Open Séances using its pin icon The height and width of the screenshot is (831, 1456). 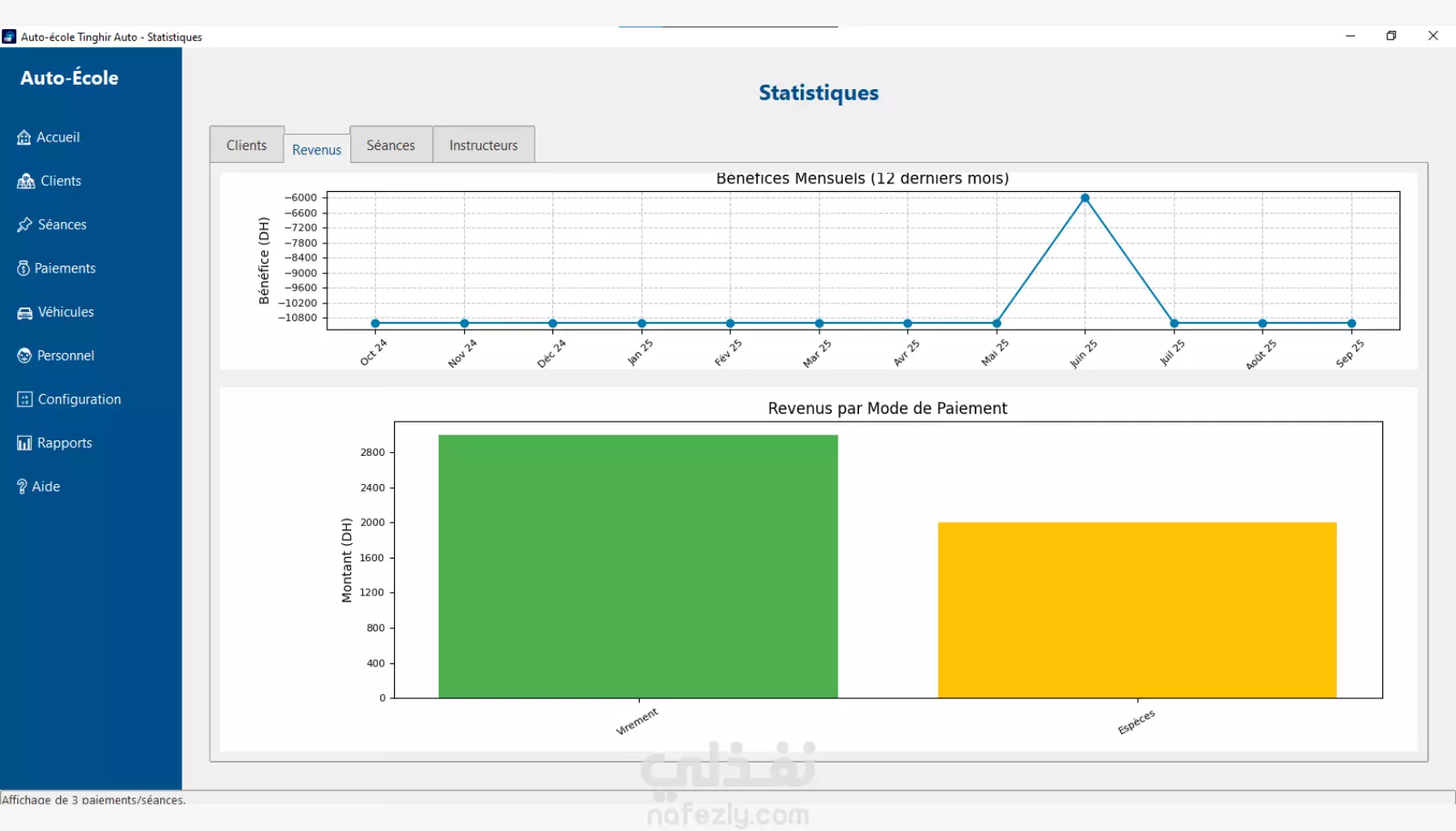click(24, 224)
